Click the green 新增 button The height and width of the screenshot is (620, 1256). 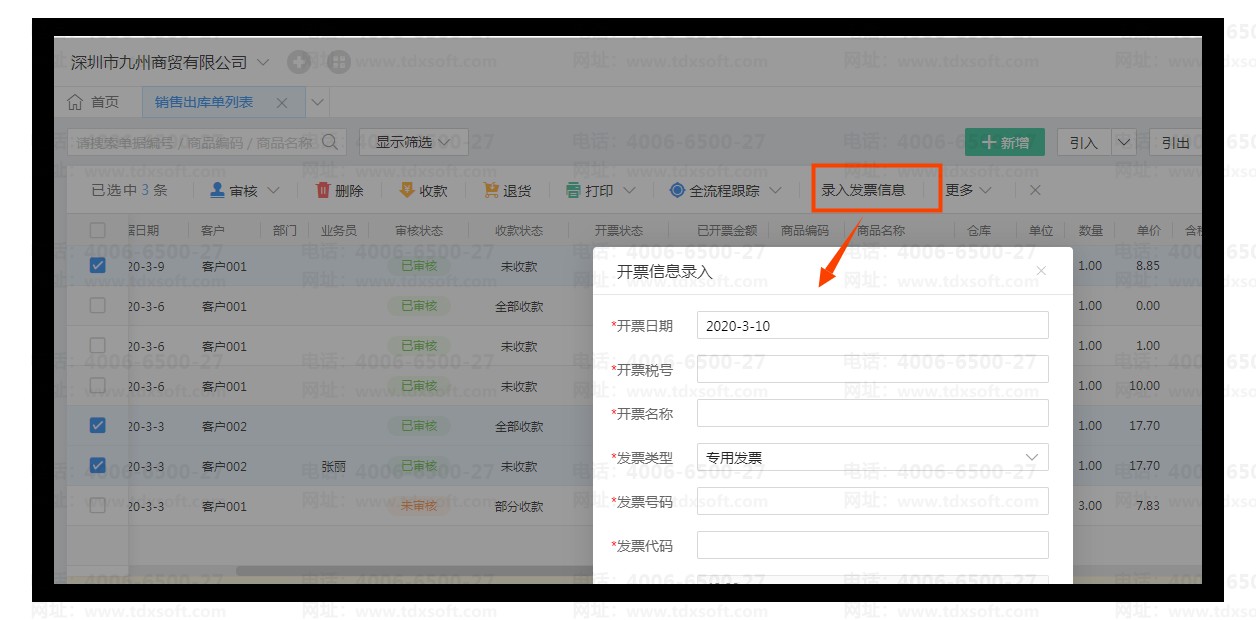1004,142
